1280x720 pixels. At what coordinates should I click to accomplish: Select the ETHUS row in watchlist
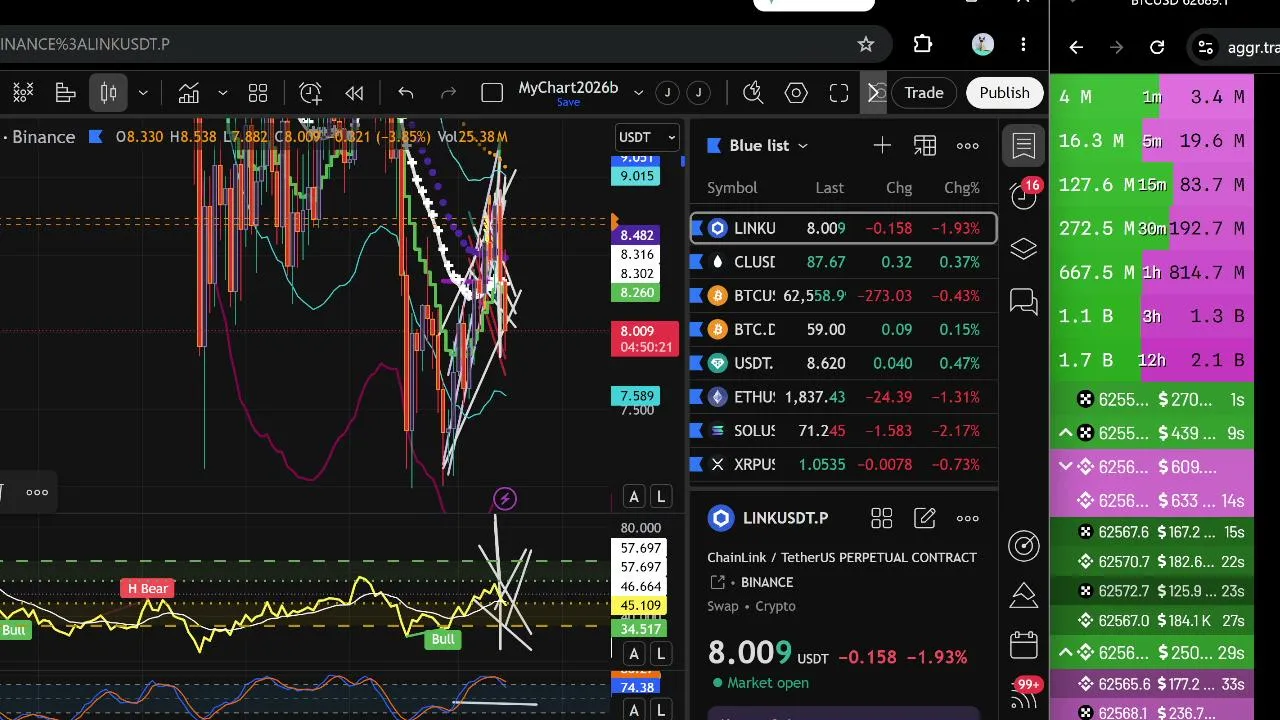point(844,397)
